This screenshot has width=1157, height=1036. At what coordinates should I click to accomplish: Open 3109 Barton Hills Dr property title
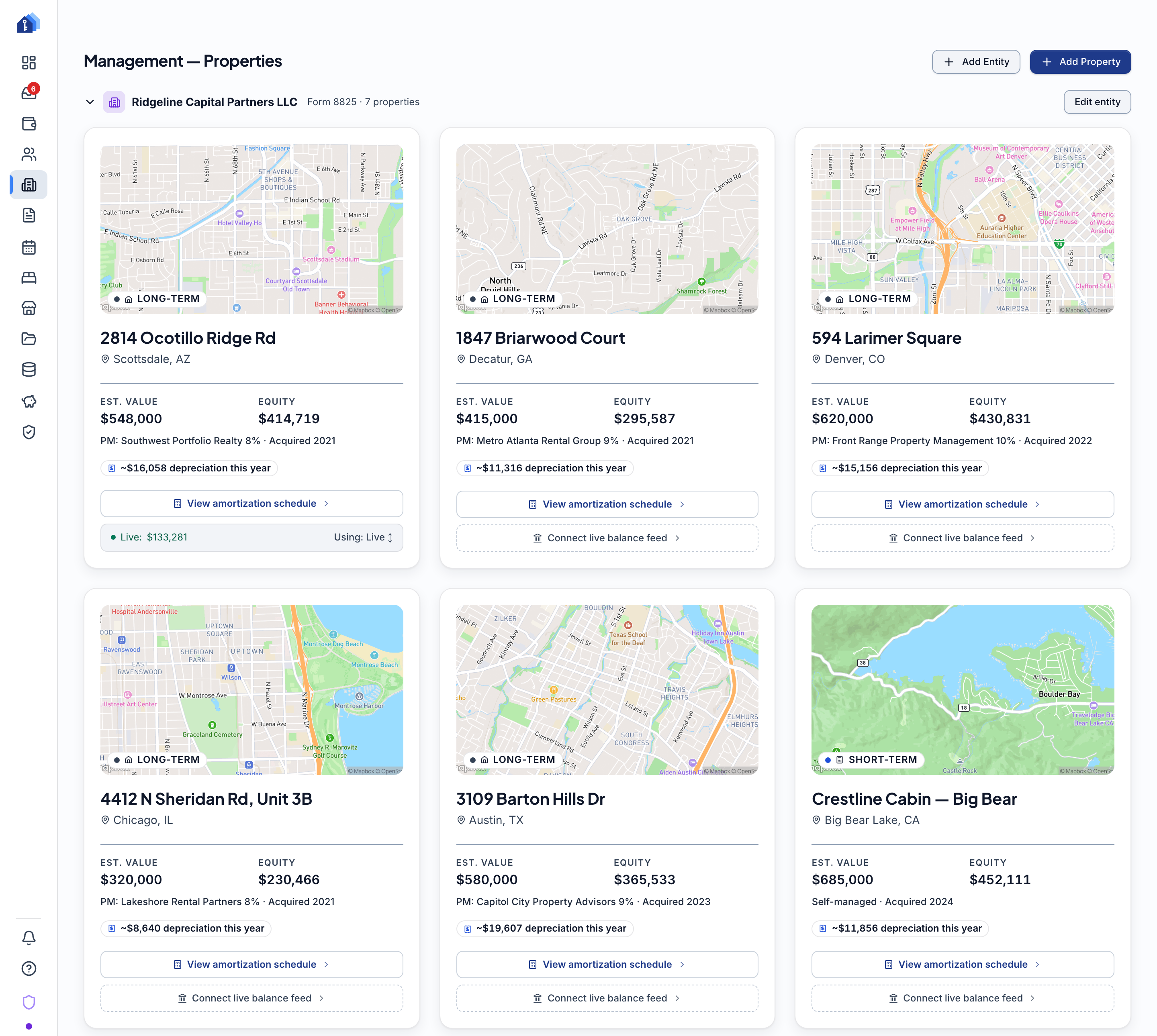(531, 799)
